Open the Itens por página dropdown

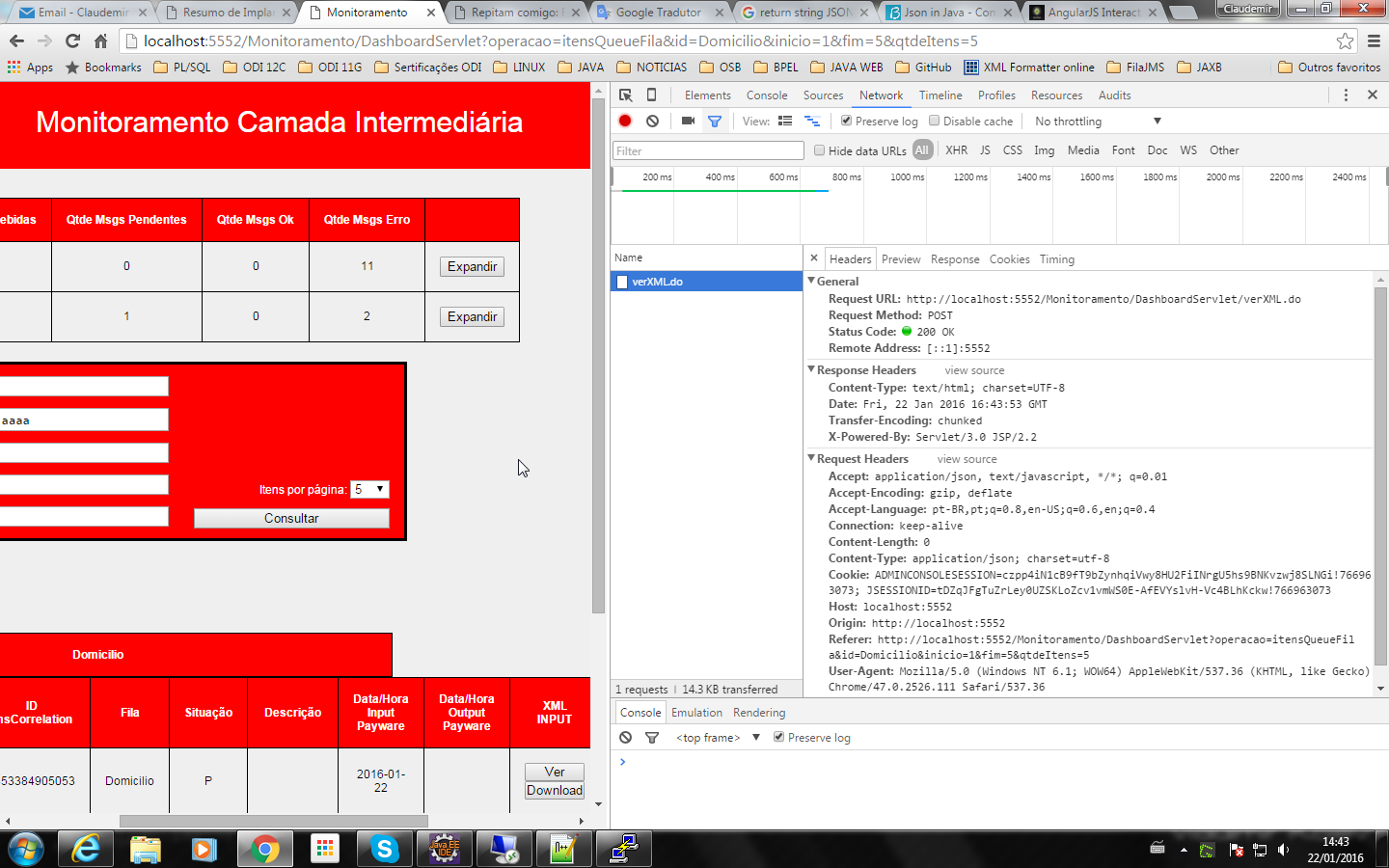click(x=369, y=489)
